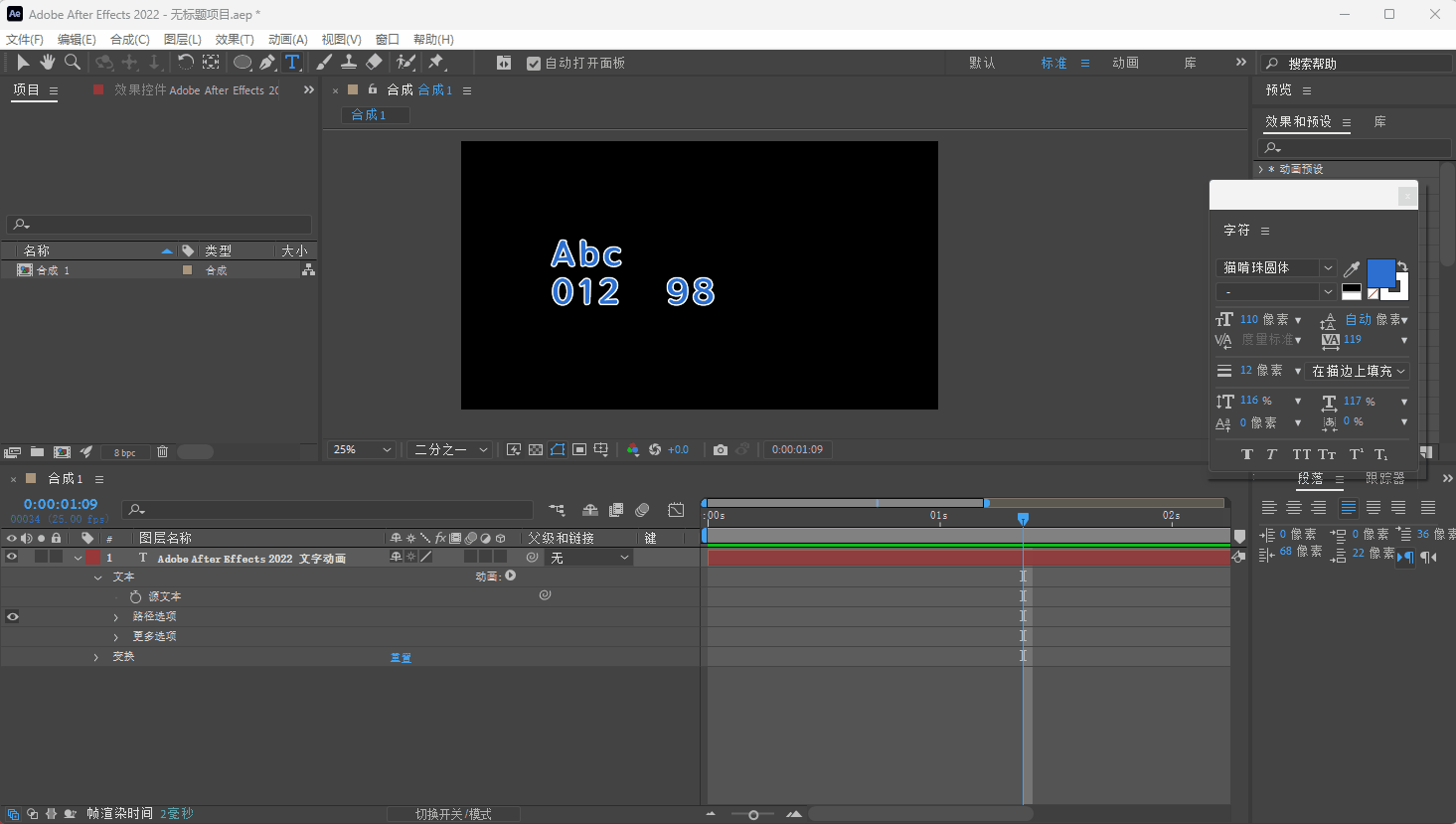Click the snapshot camera icon
1456x824 pixels.
tap(721, 450)
